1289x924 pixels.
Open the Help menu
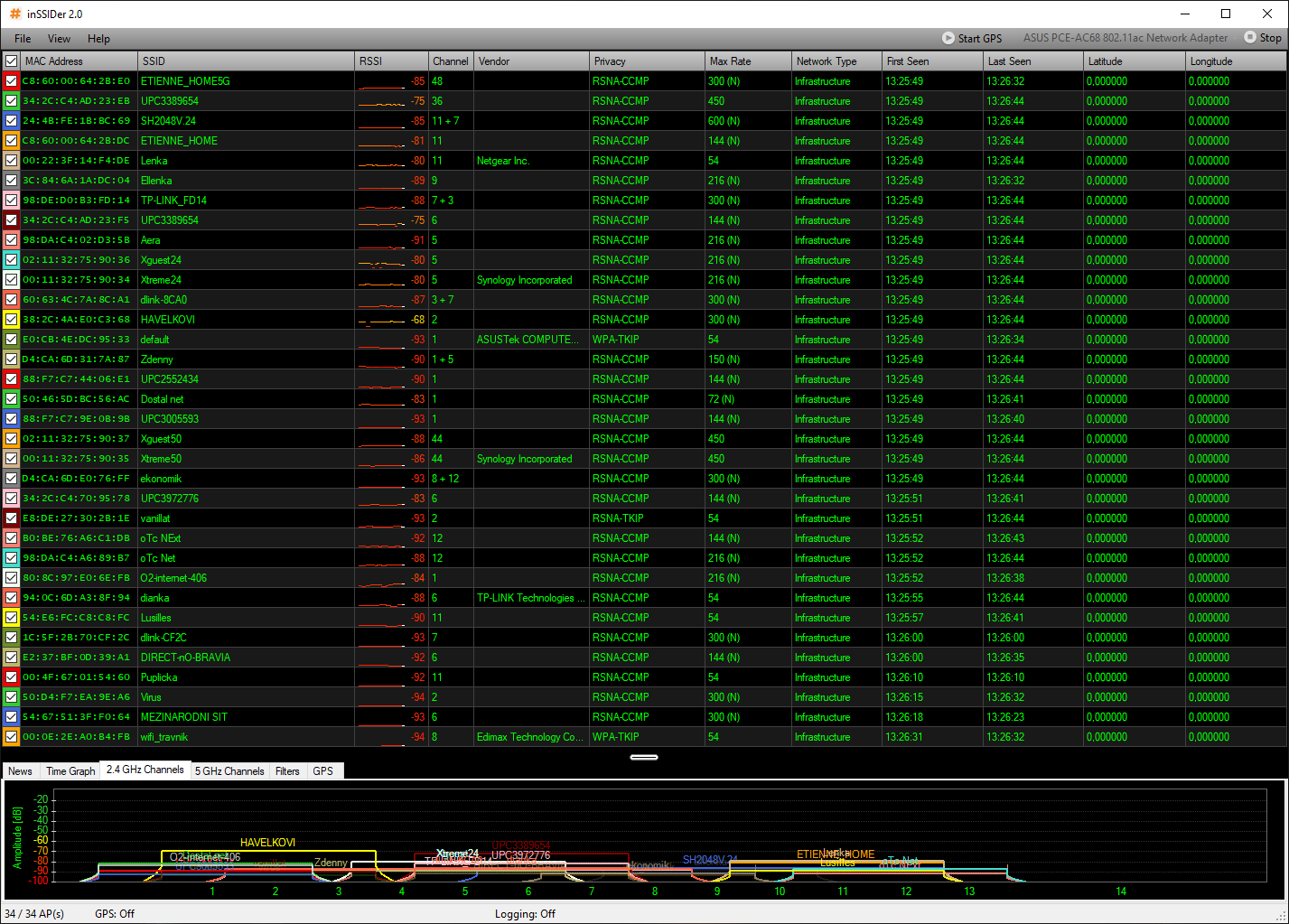pos(98,39)
